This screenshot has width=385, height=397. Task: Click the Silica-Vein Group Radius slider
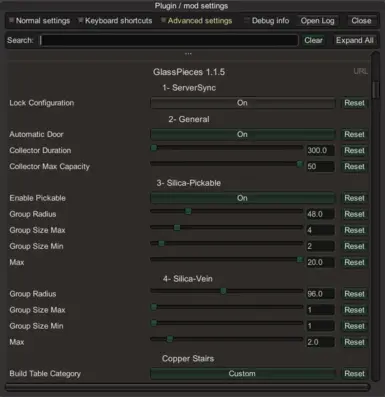pos(227,291)
